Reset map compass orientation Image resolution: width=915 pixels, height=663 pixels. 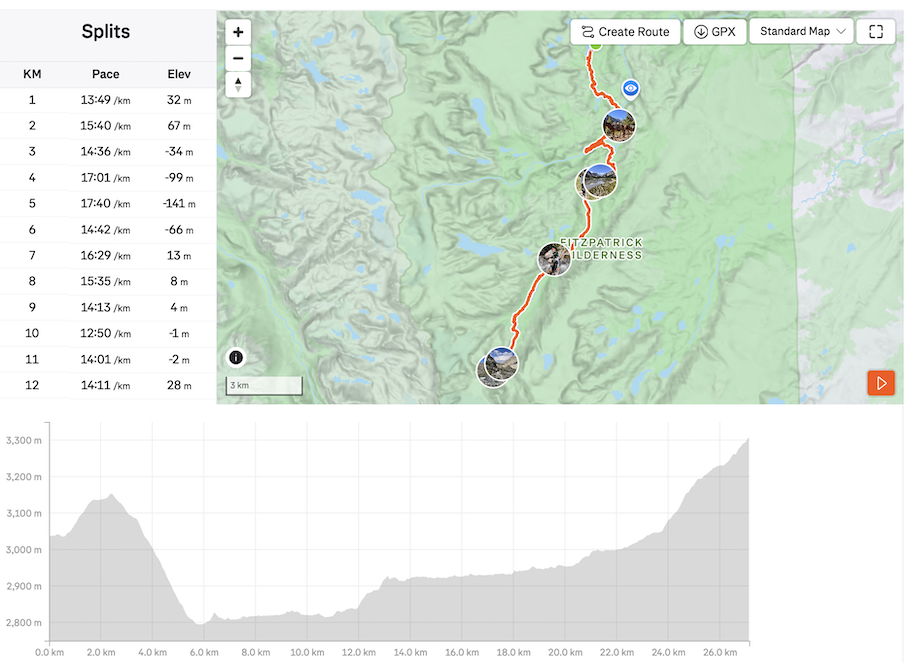[x=238, y=84]
